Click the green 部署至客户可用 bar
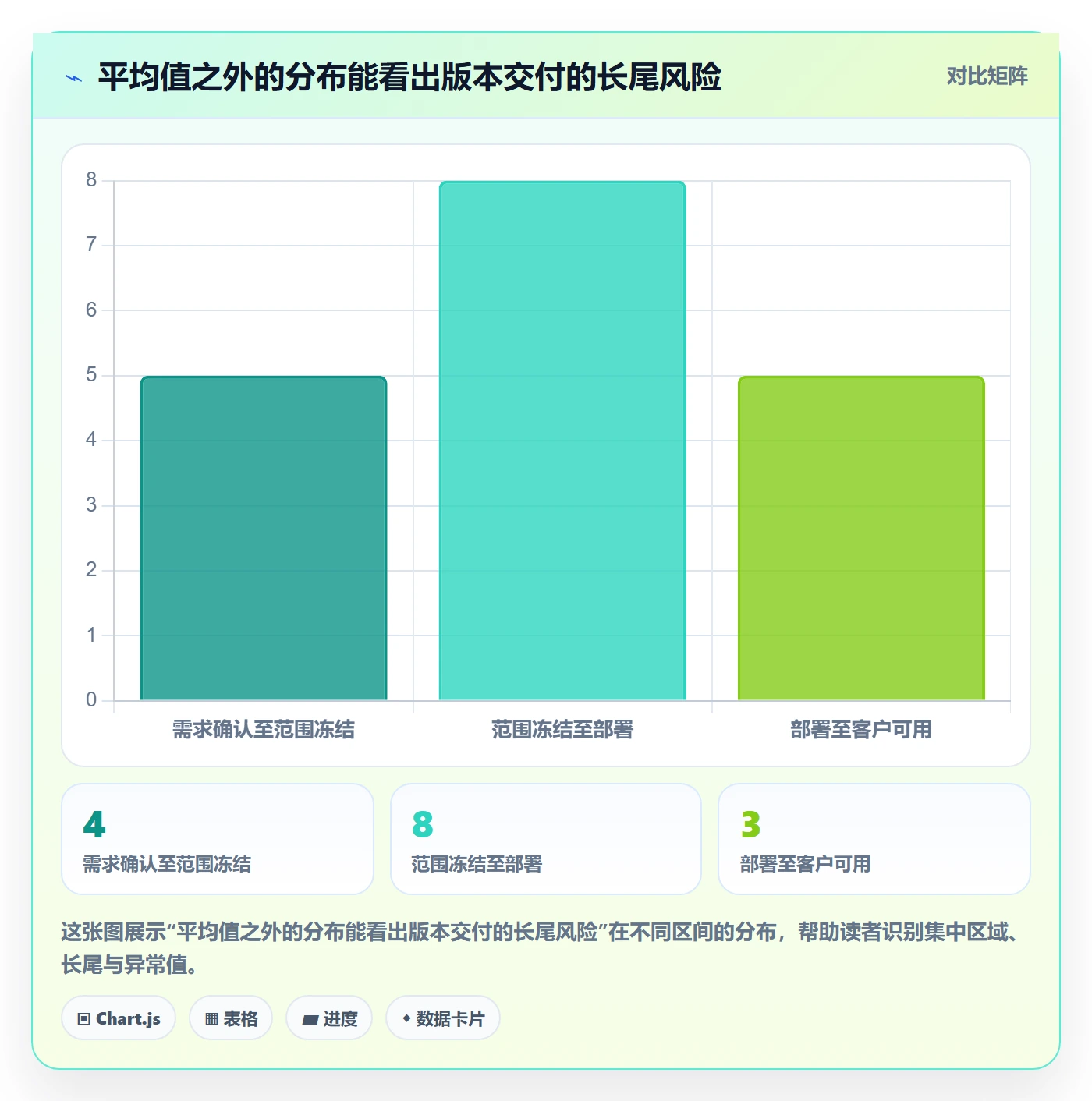Image resolution: width=1092 pixels, height=1101 pixels. (x=861, y=538)
